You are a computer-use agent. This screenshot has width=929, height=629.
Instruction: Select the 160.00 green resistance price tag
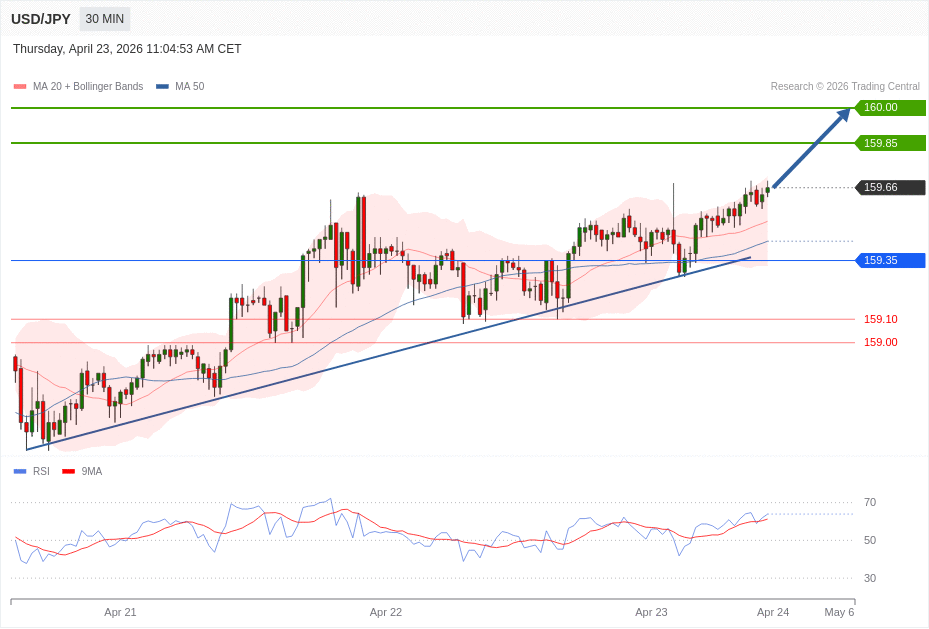pyautogui.click(x=889, y=108)
